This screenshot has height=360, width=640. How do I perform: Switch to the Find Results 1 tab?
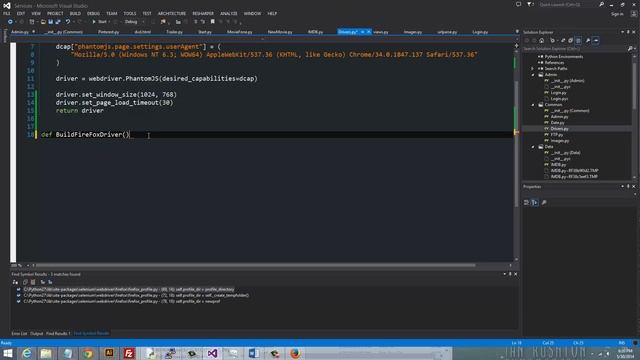click(58, 333)
